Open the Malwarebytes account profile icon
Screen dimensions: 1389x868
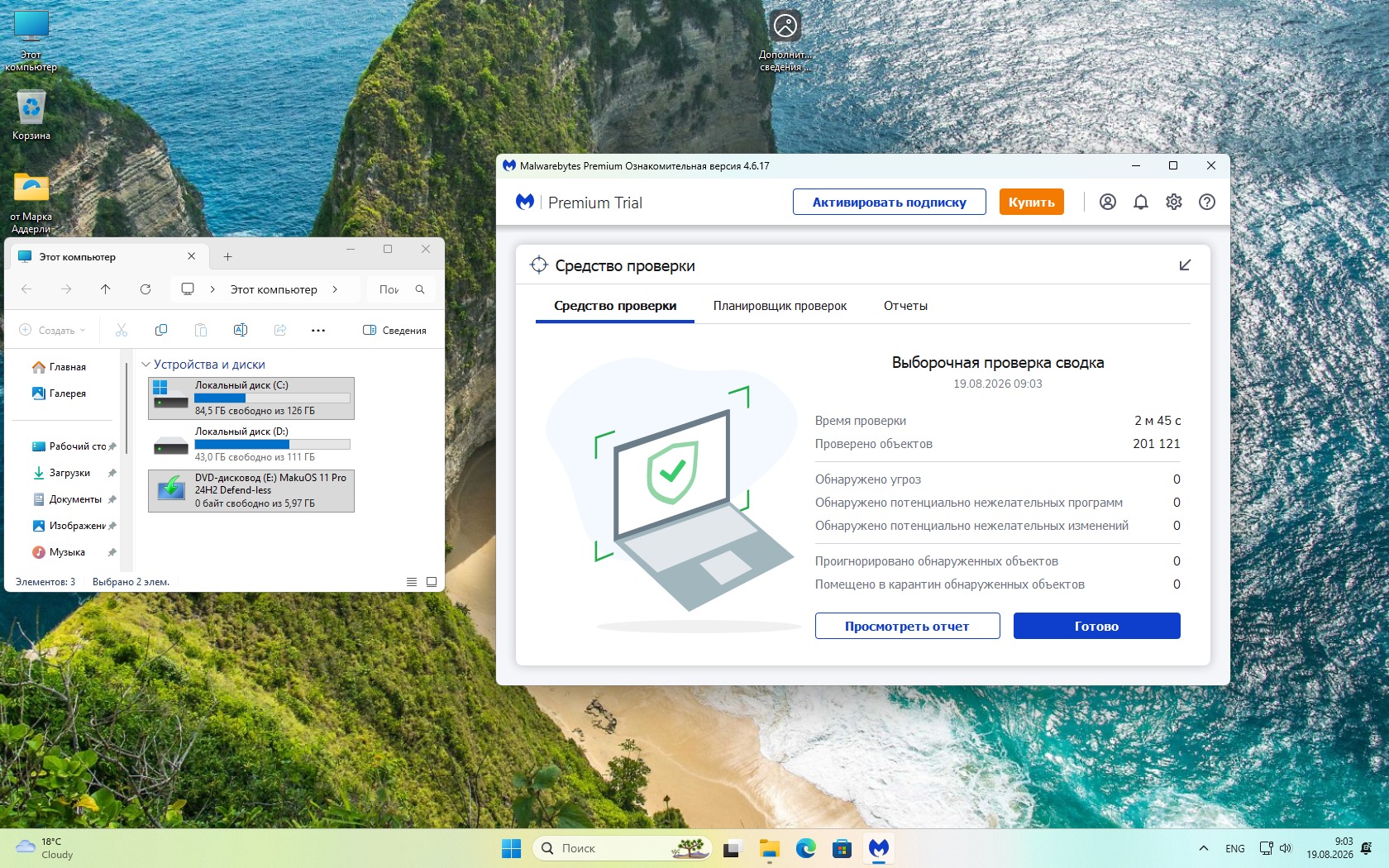click(1108, 202)
